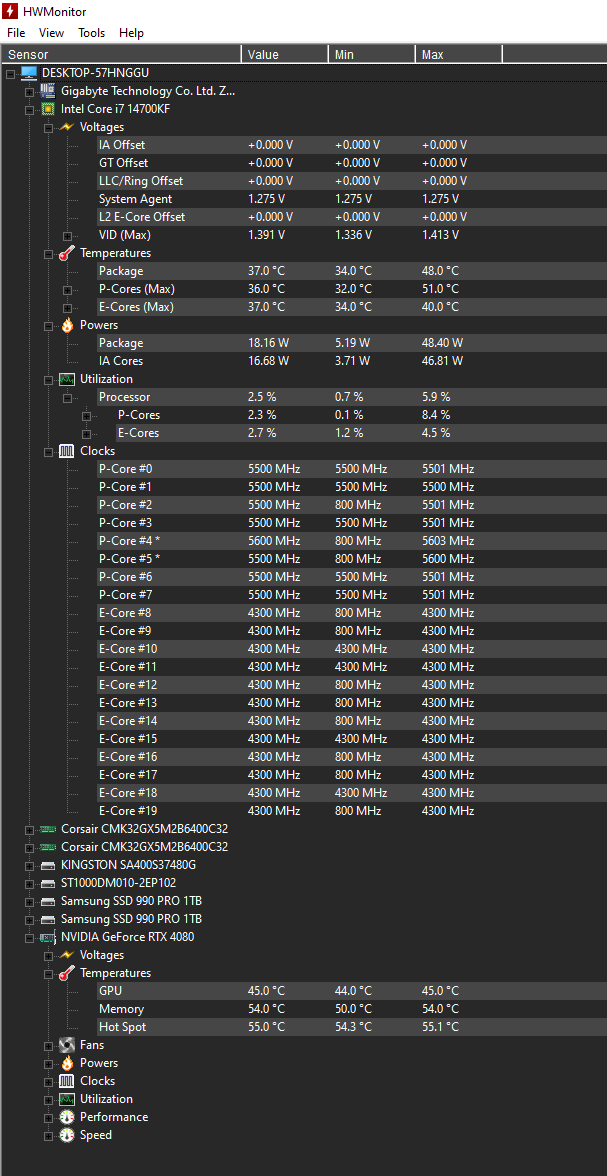Click the NVIDIA GeForce RTX 4080 card icon
607x1176 pixels.
pos(48,937)
